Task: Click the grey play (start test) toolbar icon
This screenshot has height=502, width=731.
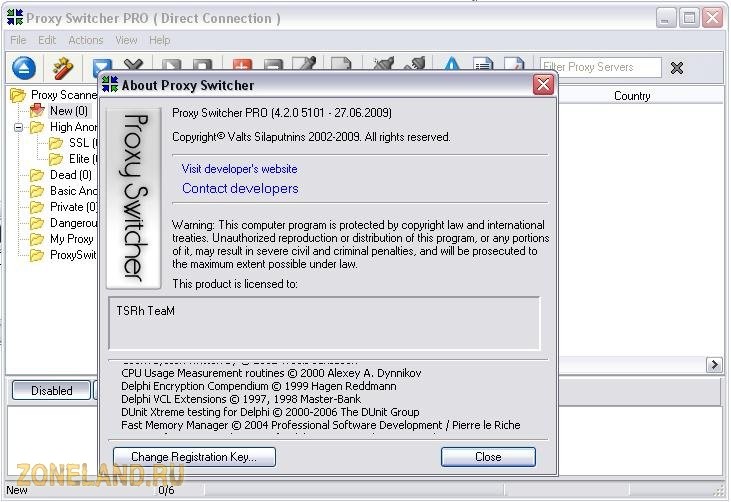Action: tap(171, 66)
